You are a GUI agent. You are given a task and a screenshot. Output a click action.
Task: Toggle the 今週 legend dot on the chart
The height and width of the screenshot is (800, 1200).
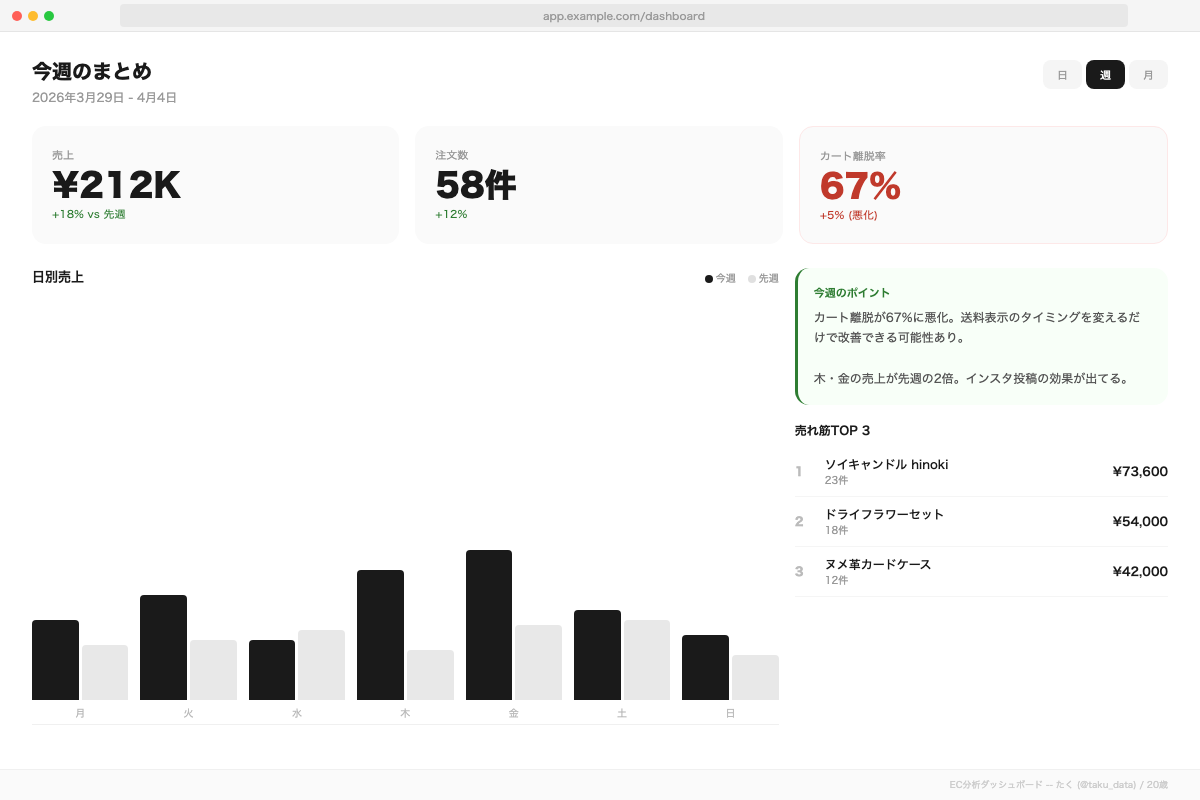709,279
